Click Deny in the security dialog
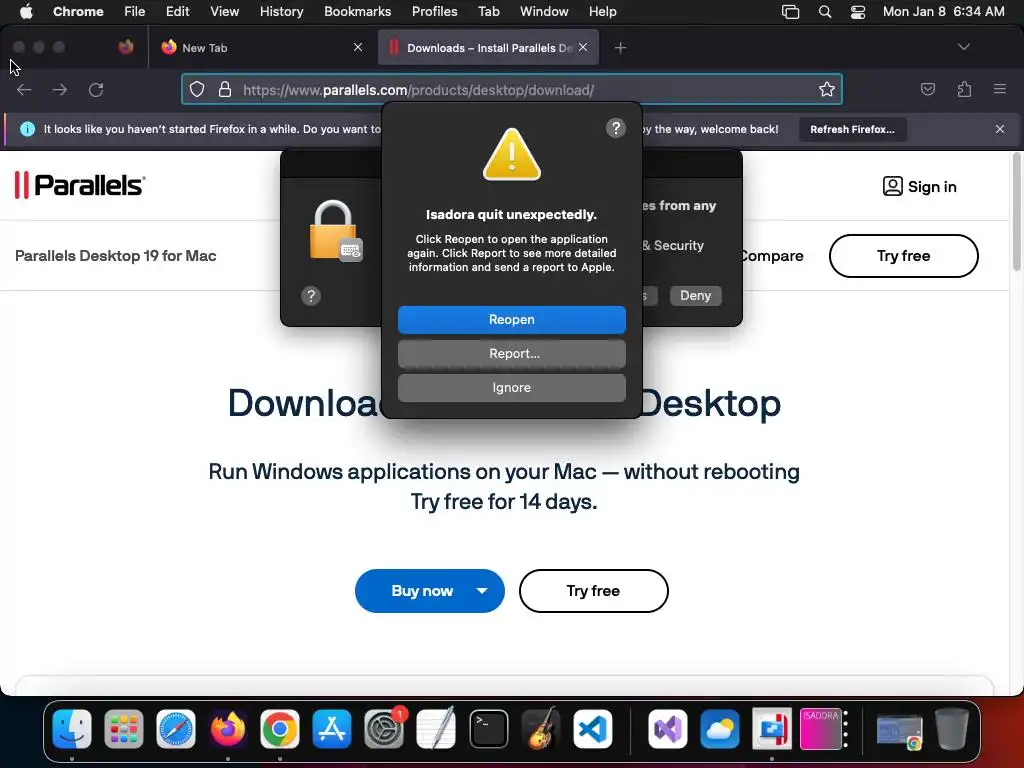 point(696,295)
